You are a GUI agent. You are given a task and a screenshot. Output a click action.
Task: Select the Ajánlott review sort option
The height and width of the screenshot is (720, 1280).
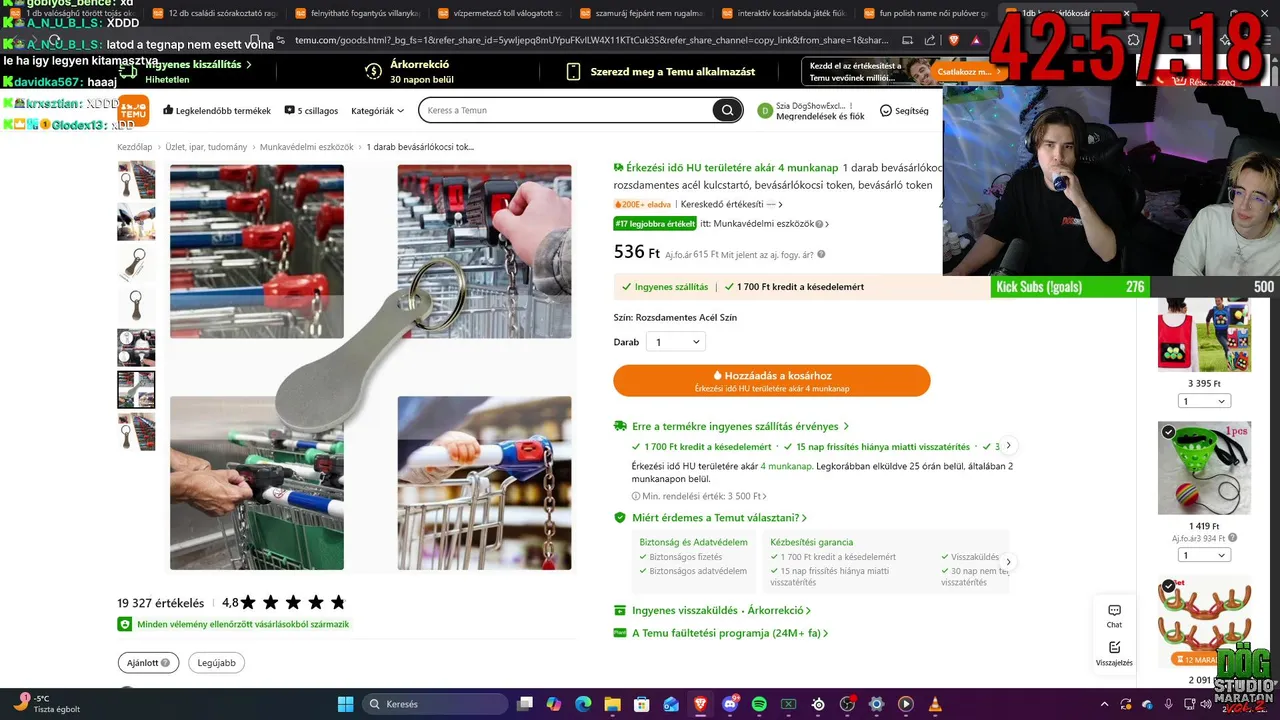(148, 662)
